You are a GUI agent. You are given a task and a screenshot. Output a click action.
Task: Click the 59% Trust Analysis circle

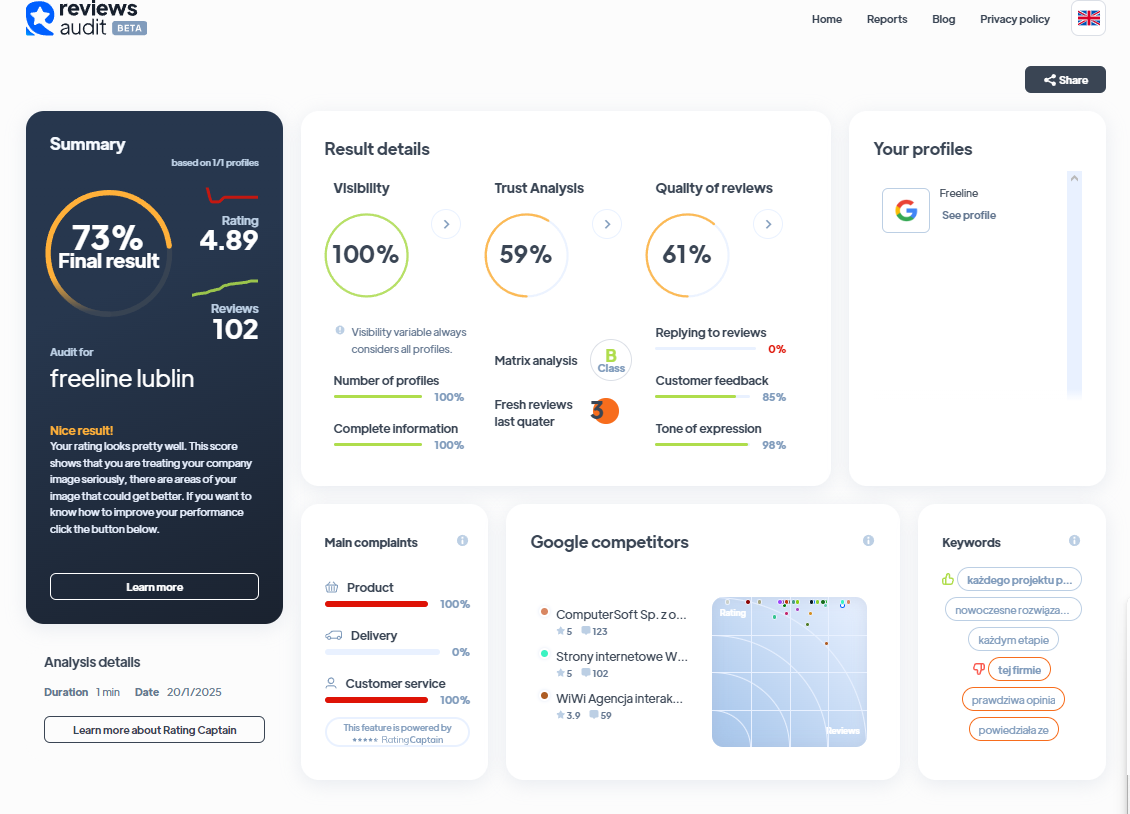pyautogui.click(x=526, y=255)
